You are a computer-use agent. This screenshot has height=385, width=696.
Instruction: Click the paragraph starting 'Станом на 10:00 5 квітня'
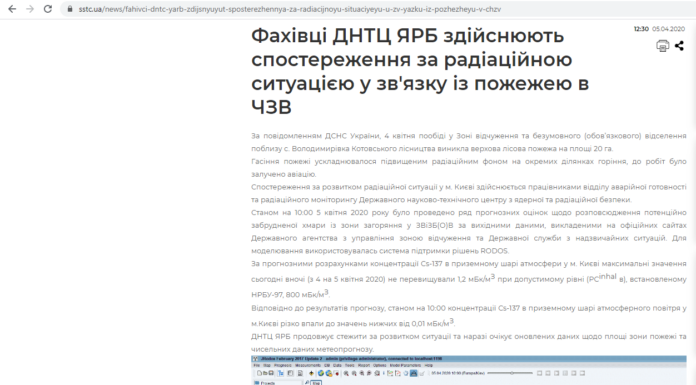coord(469,231)
